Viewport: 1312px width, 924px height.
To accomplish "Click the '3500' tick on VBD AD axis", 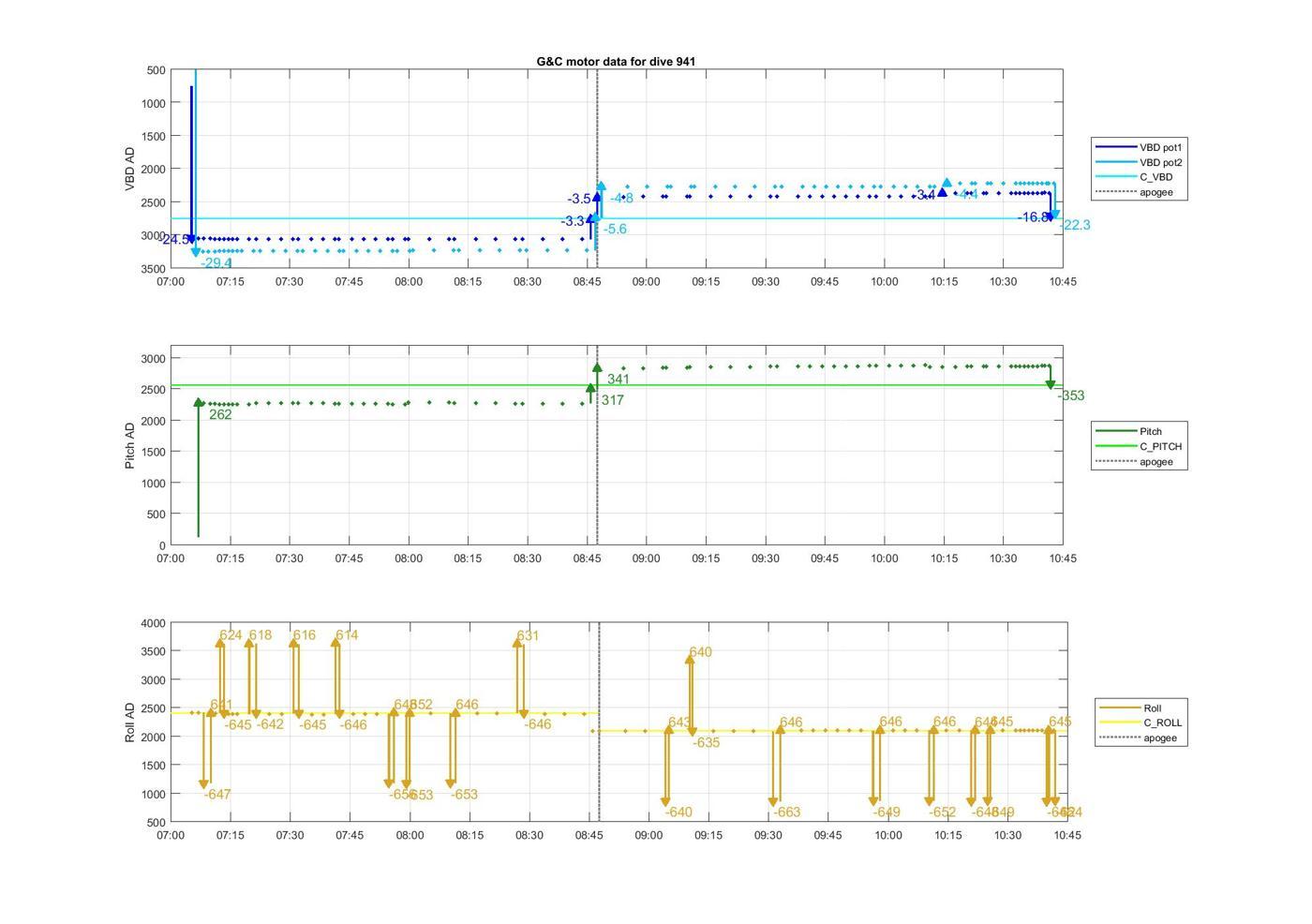I will [x=154, y=269].
